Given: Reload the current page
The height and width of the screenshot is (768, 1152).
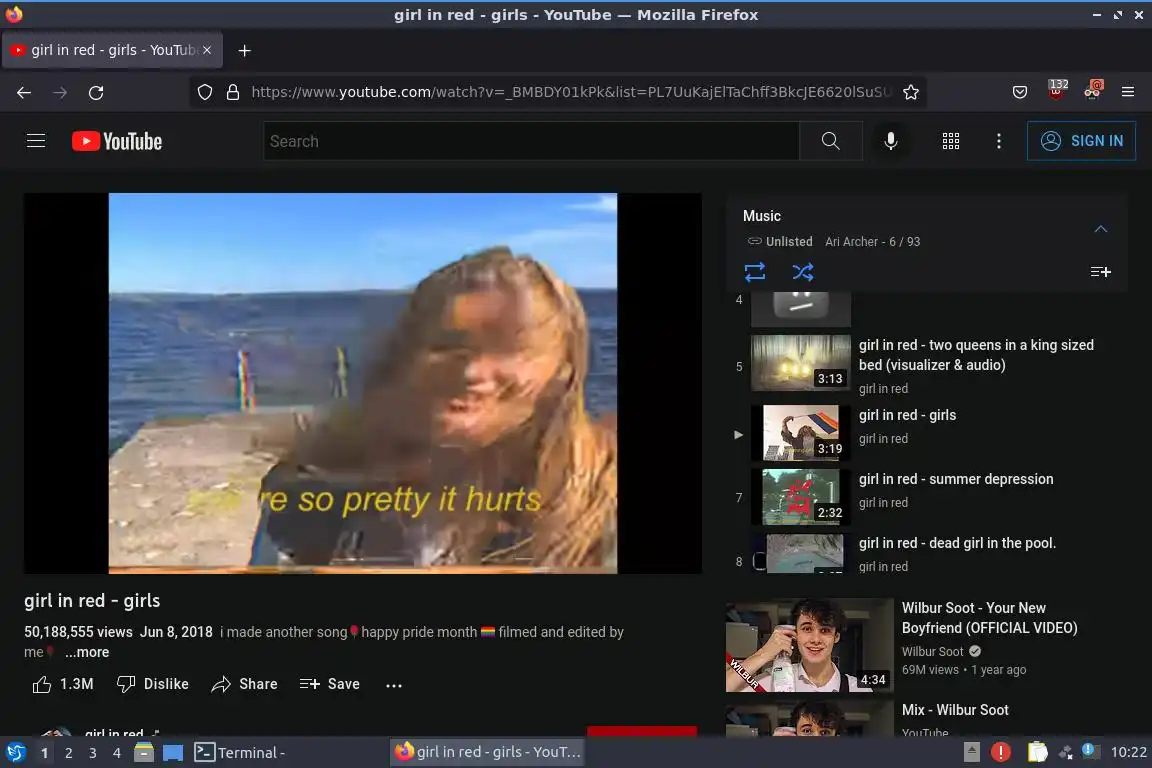Looking at the screenshot, I should 96,93.
